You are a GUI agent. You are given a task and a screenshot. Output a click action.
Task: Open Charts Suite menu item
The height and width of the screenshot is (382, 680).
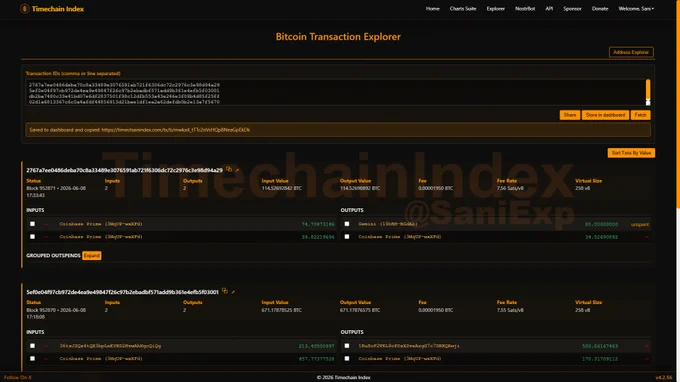[x=463, y=9]
